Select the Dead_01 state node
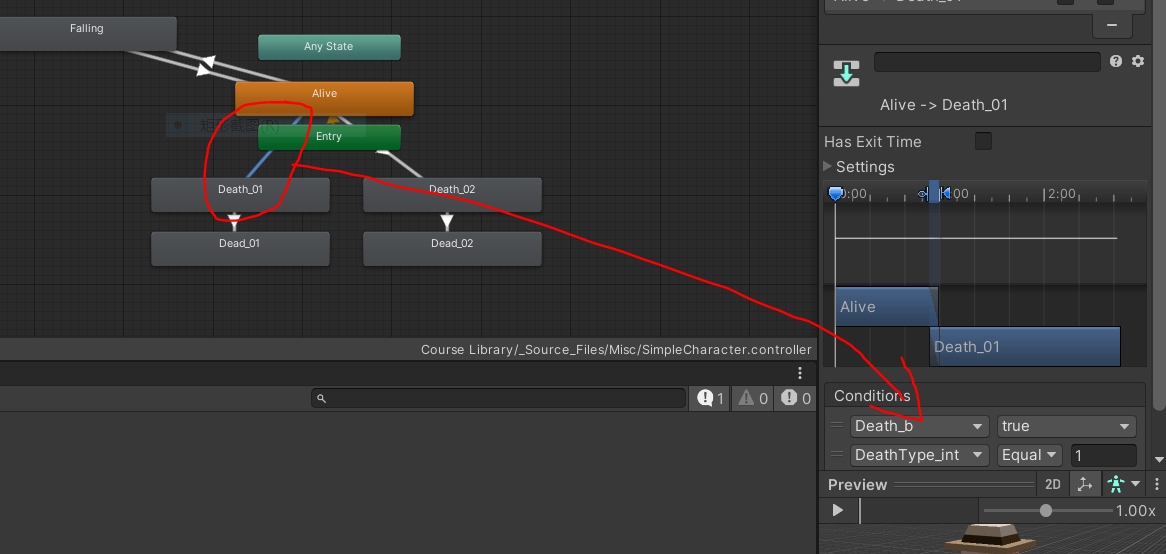This screenshot has height=554, width=1166. (240, 248)
